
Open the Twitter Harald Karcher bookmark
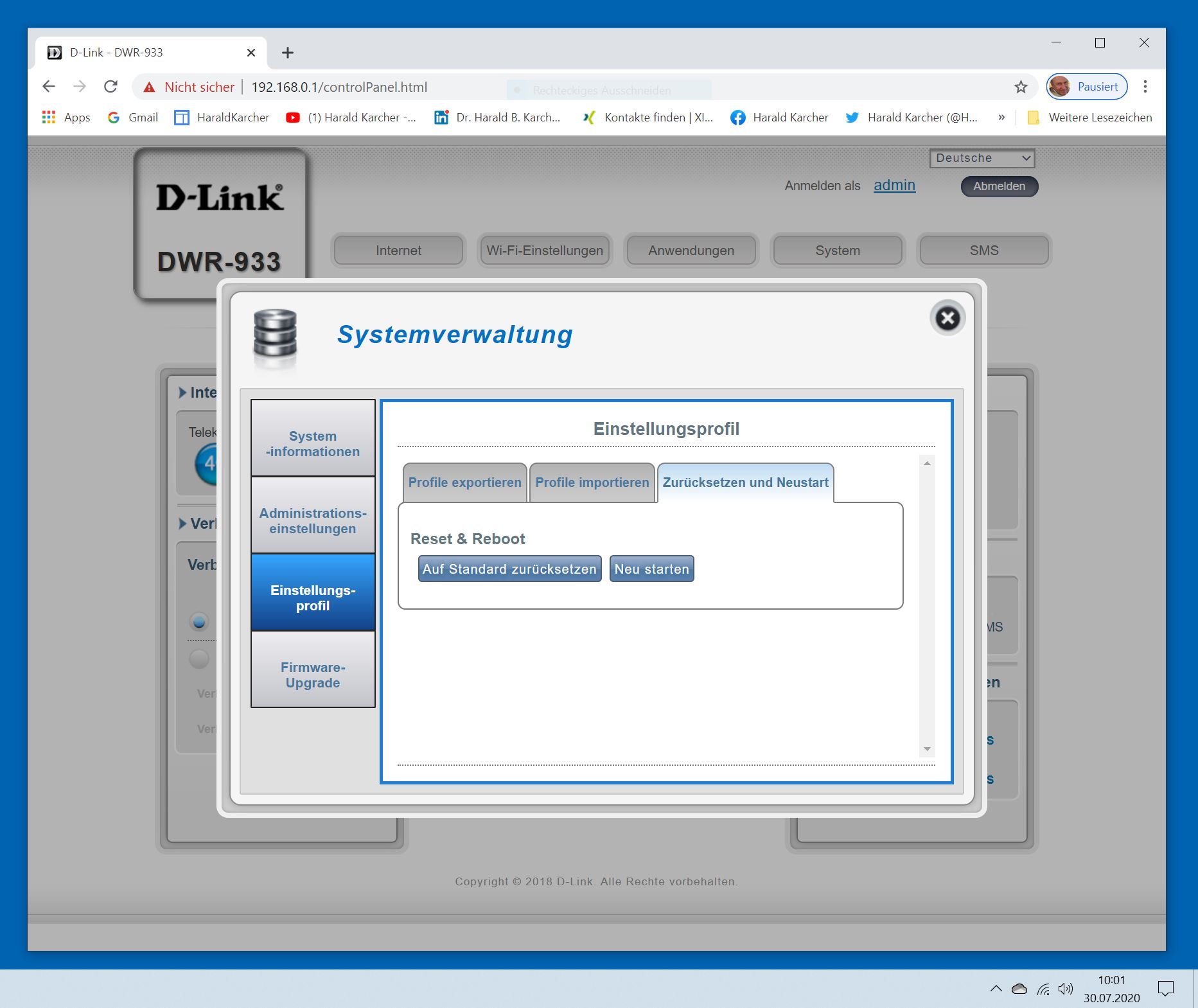pos(912,118)
